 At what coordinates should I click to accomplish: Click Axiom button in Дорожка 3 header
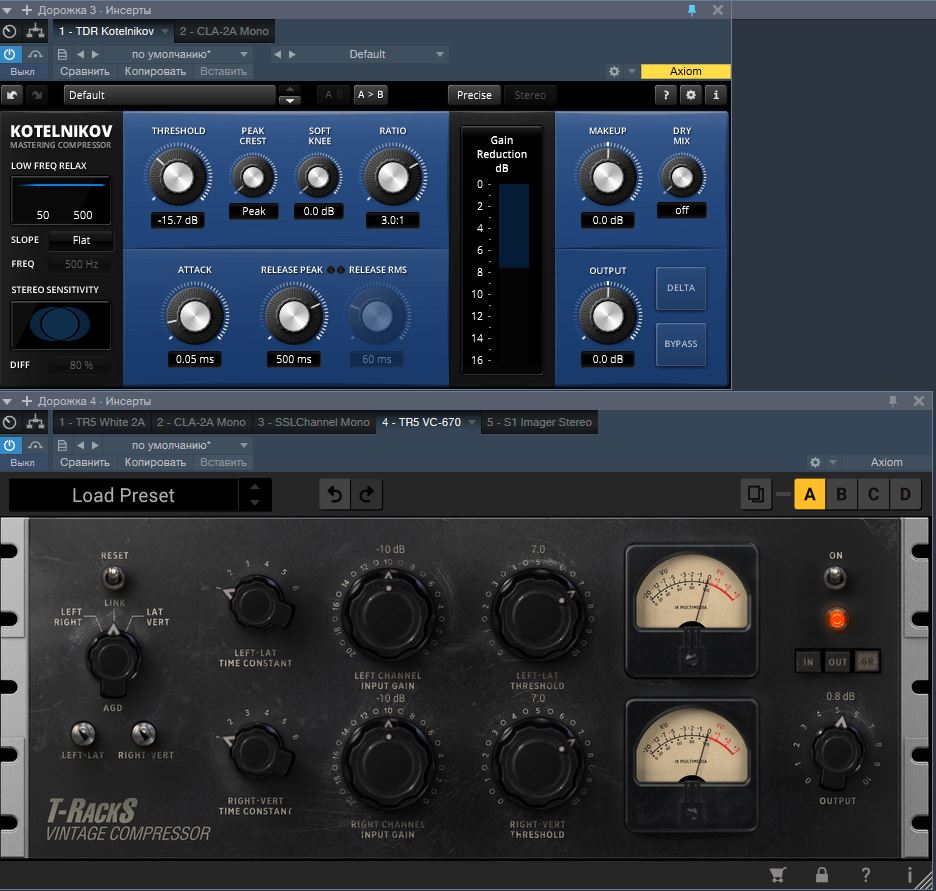pyautogui.click(x=685, y=71)
